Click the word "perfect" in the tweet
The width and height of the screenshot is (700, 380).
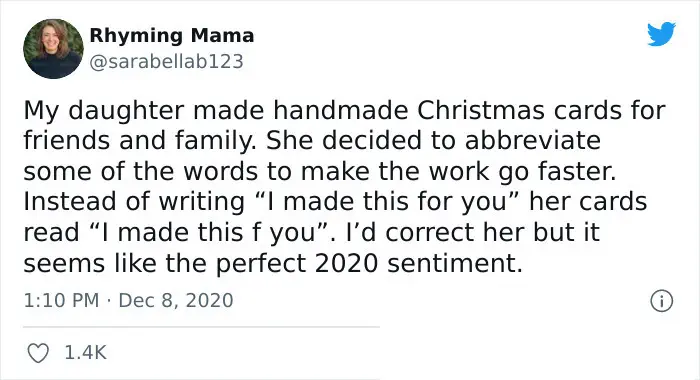click(x=262, y=264)
